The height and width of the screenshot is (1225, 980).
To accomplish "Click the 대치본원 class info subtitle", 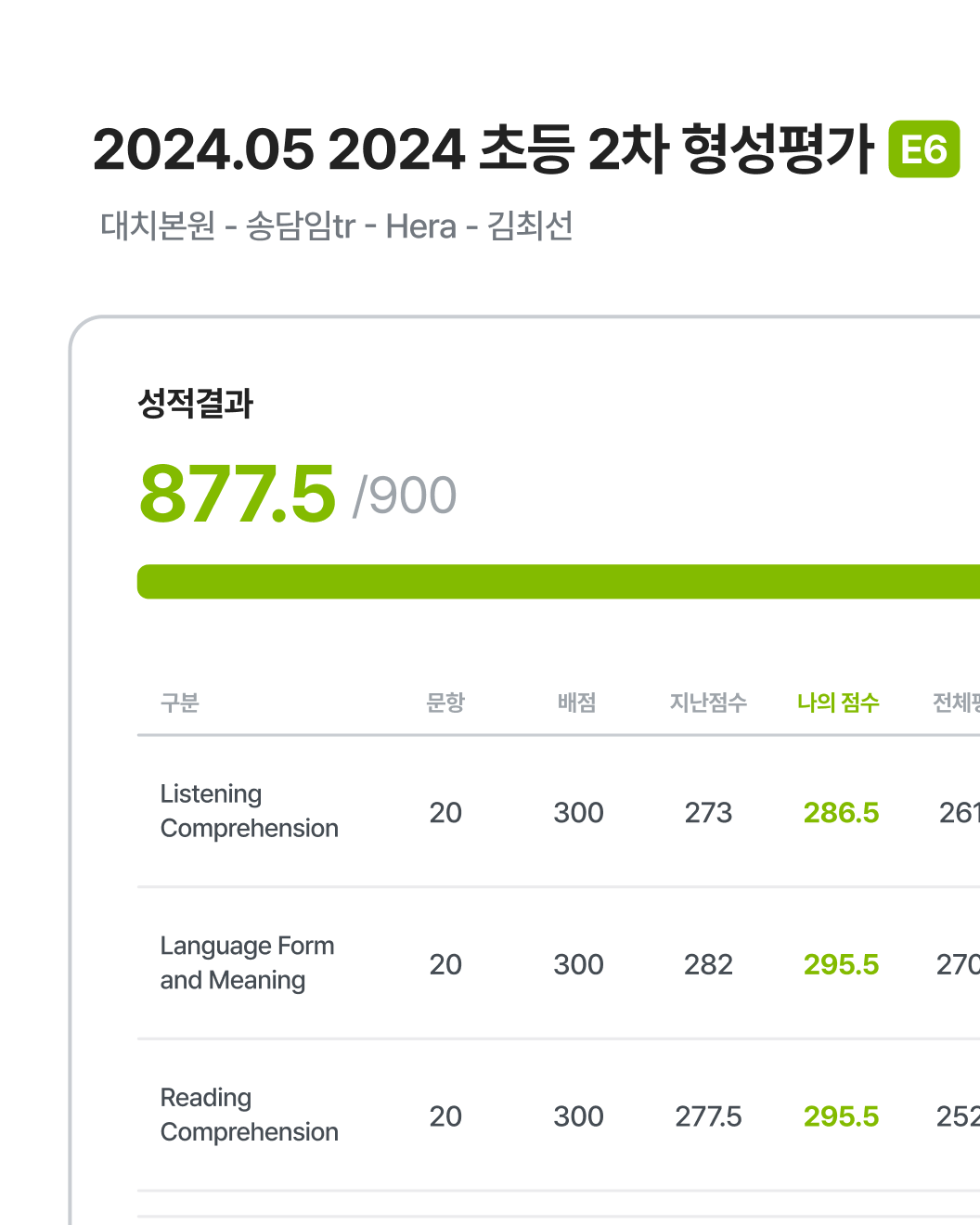I will pyautogui.click(x=337, y=226).
